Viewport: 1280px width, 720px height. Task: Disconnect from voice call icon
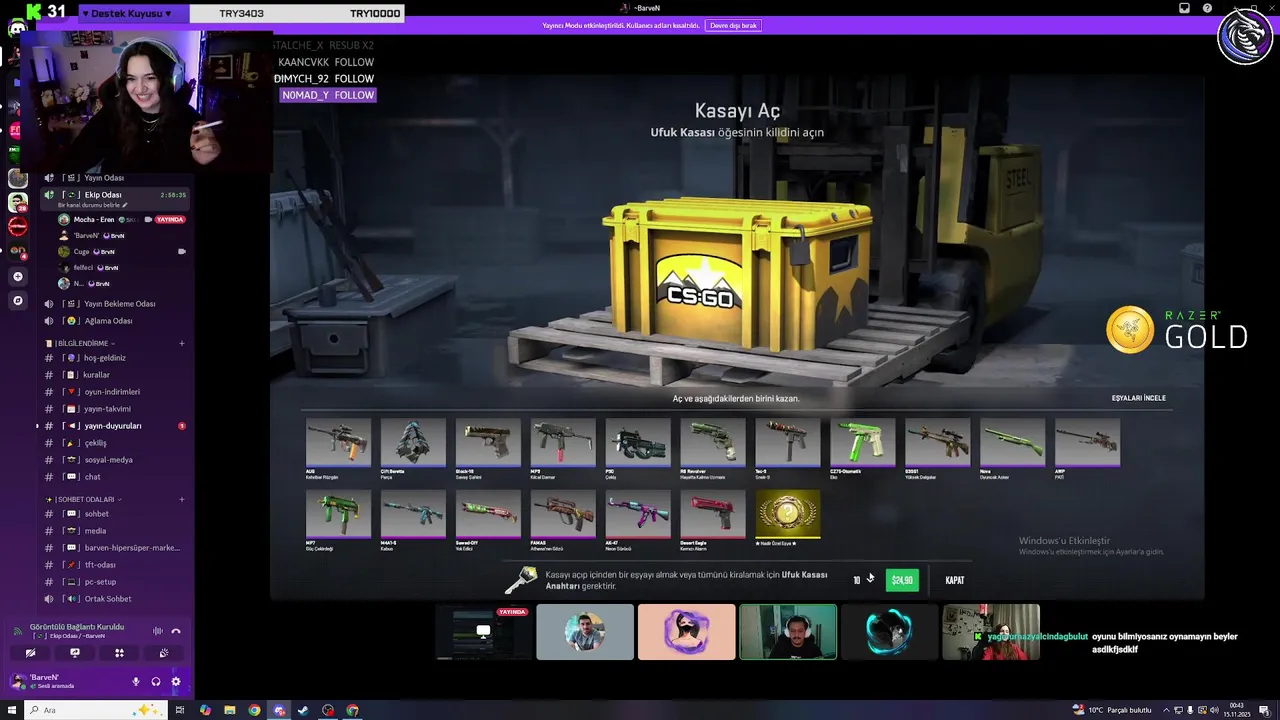coord(176,631)
